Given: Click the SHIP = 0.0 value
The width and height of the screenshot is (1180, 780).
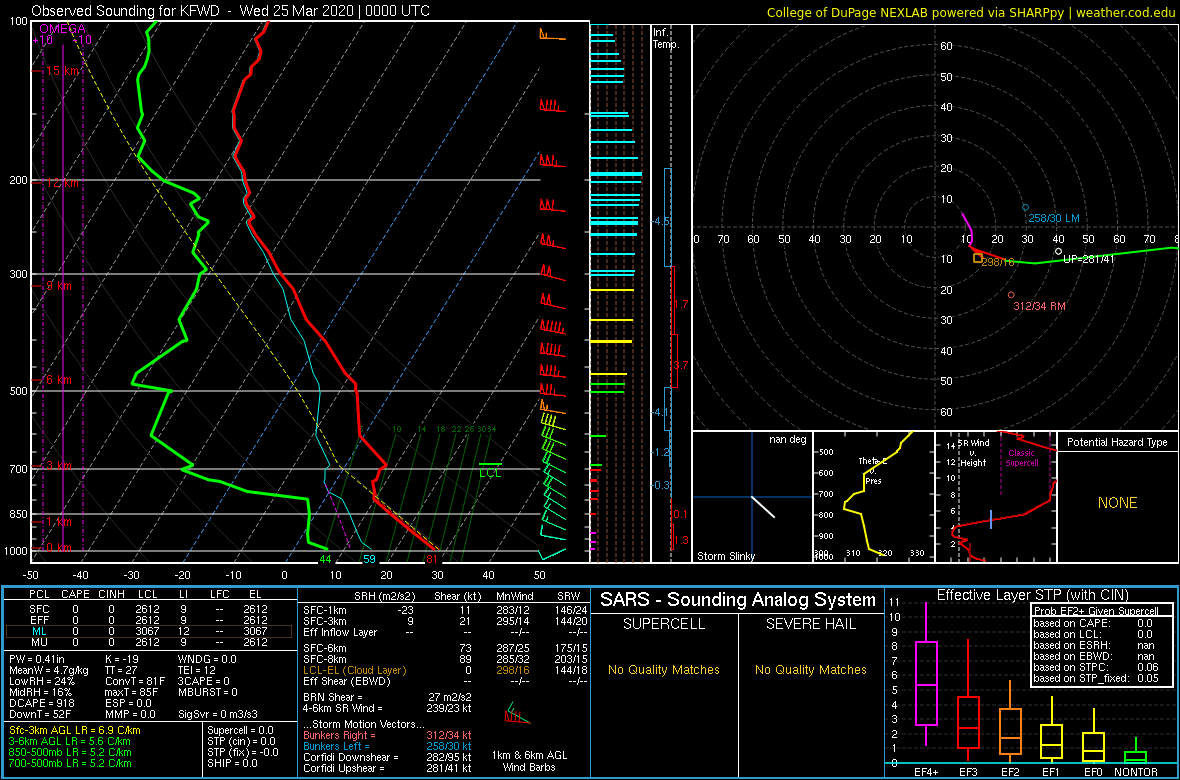Looking at the screenshot, I should pyautogui.click(x=233, y=763).
